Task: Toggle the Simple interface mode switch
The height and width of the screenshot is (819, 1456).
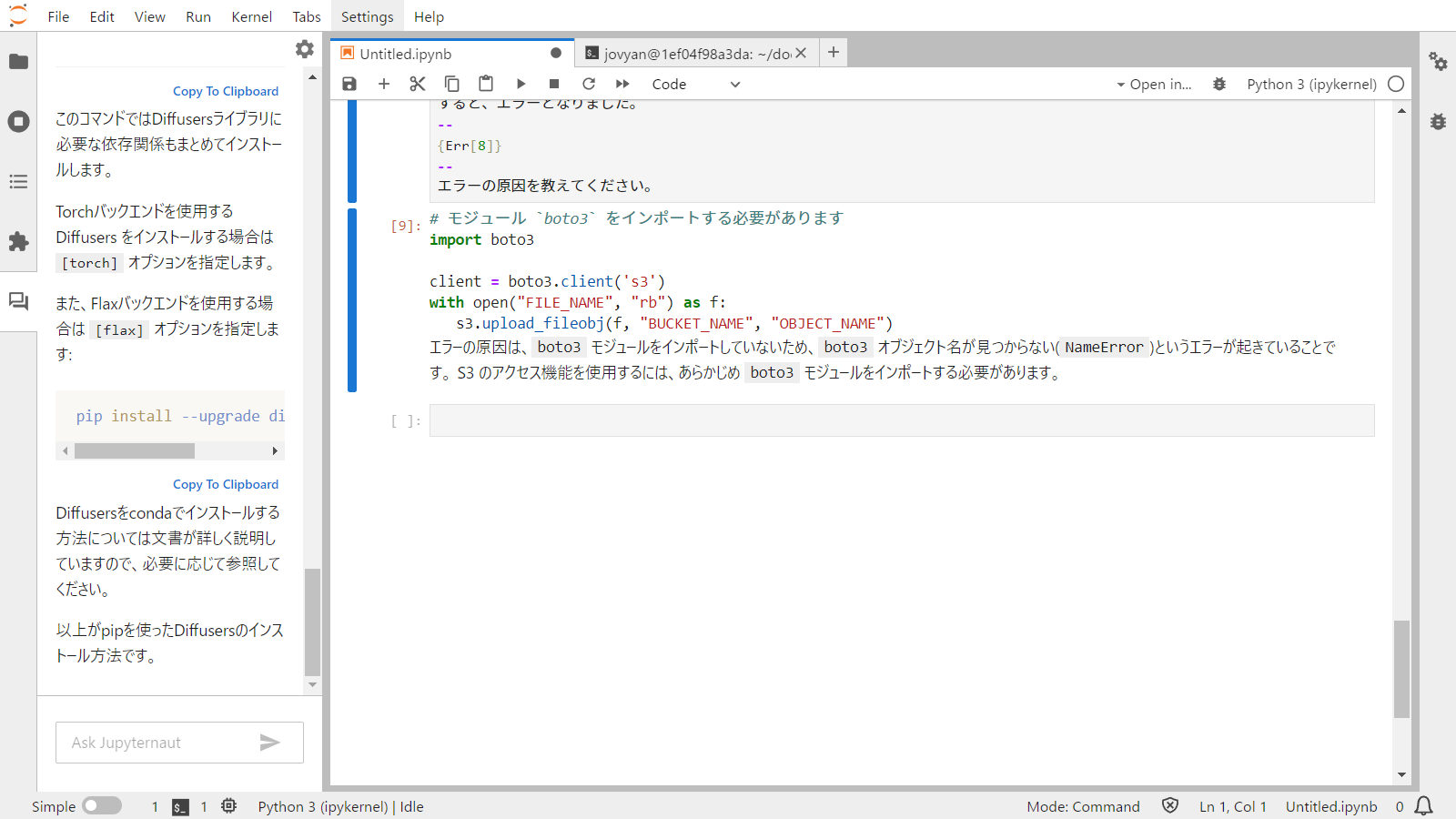Action: [x=102, y=806]
